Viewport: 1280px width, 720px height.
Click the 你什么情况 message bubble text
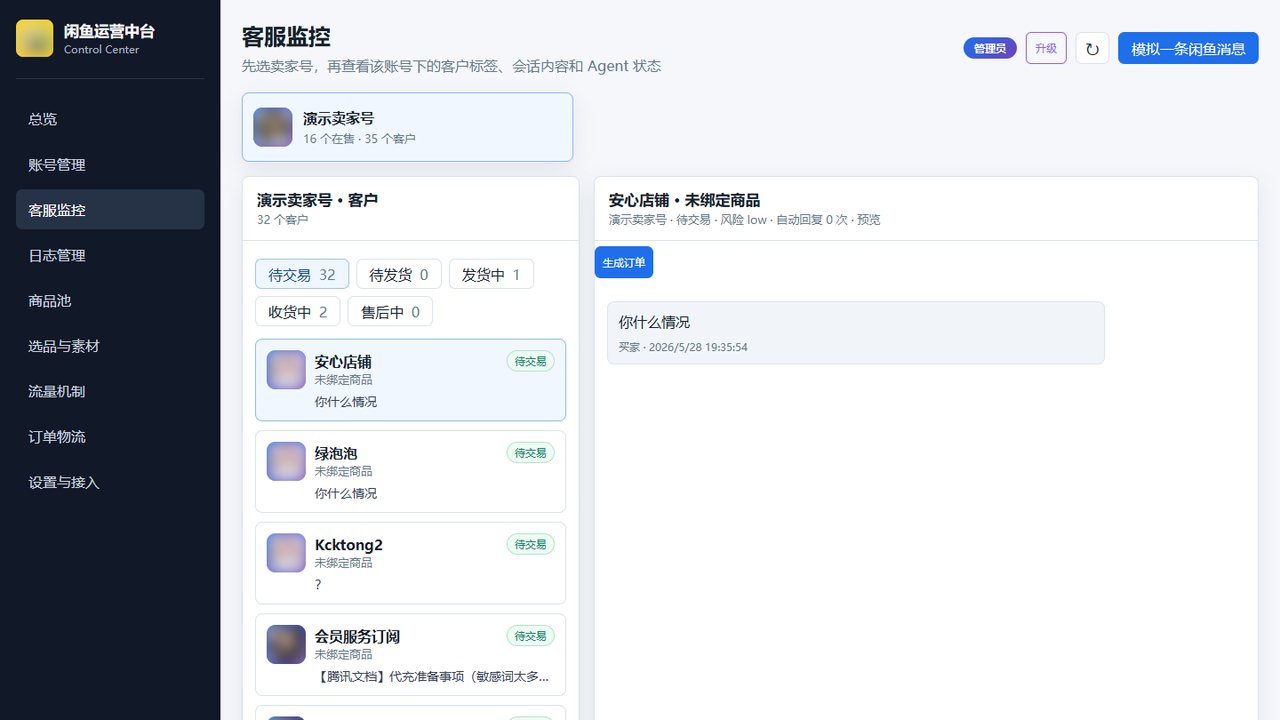(654, 322)
